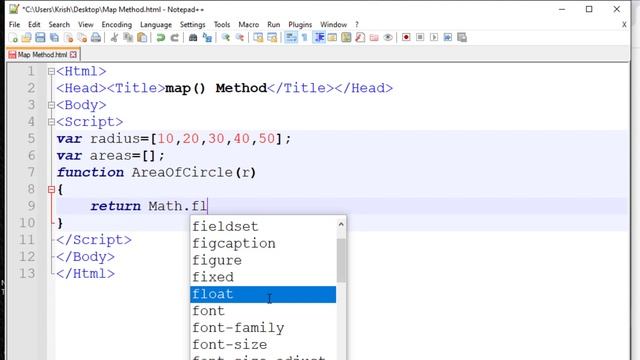This screenshot has height=360, width=640.
Task: Open the Language menu
Action: coord(156,24)
